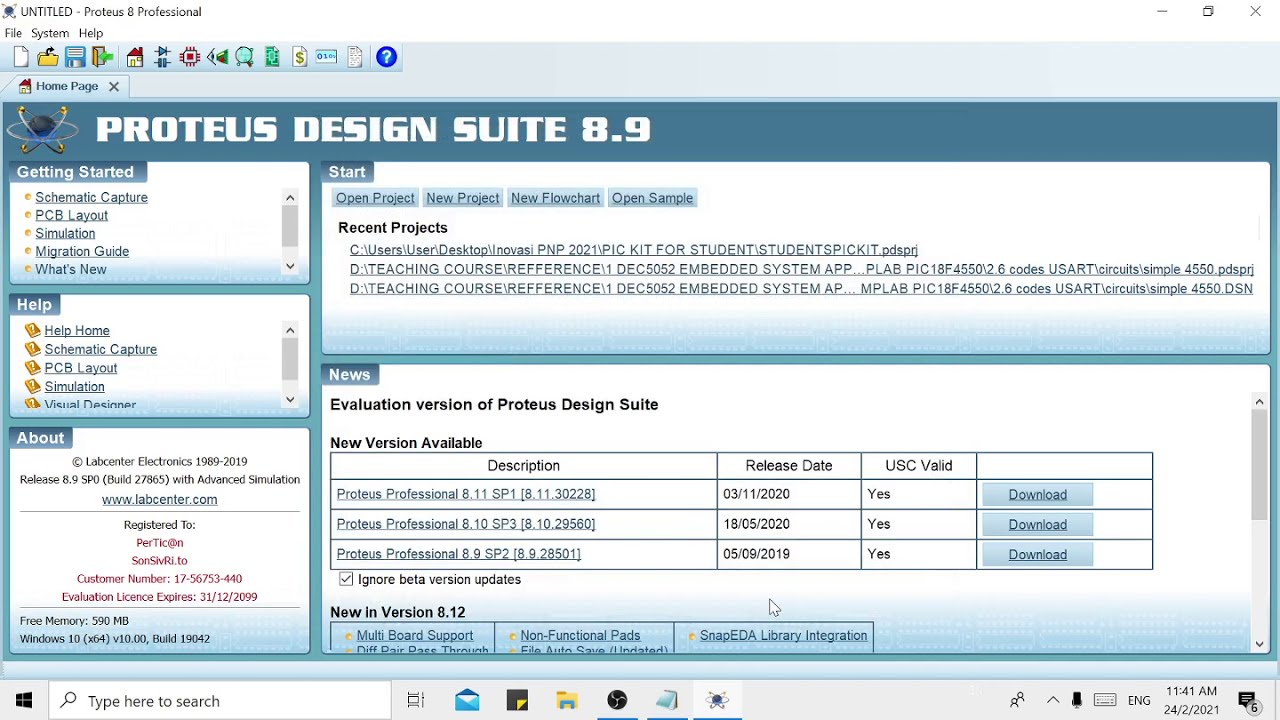Click the blue Help question mark icon
Screen dimensions: 1280x720
click(x=386, y=57)
